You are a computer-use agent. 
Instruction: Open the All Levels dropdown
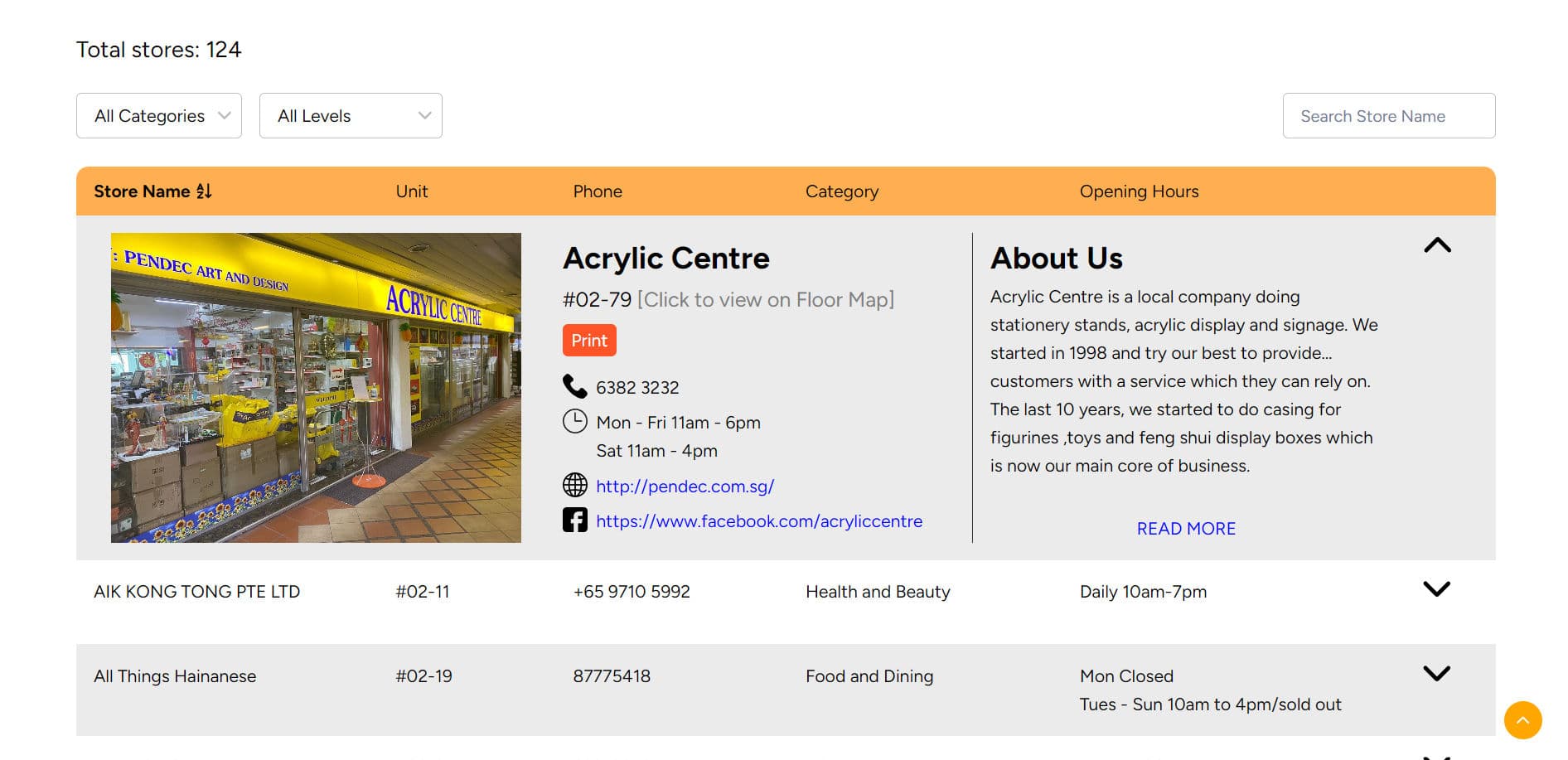(351, 116)
